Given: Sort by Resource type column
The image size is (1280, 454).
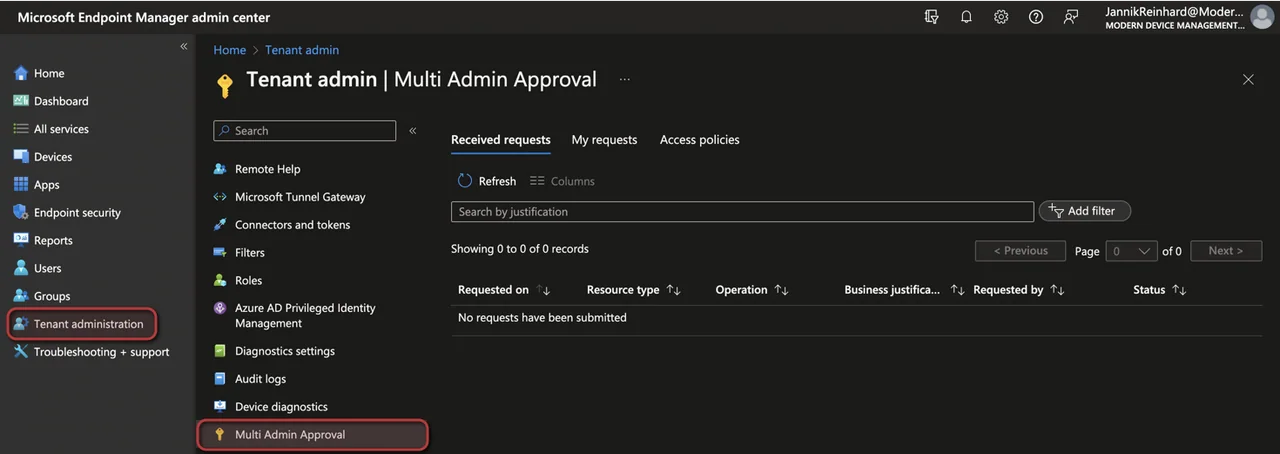Looking at the screenshot, I should coord(633,290).
